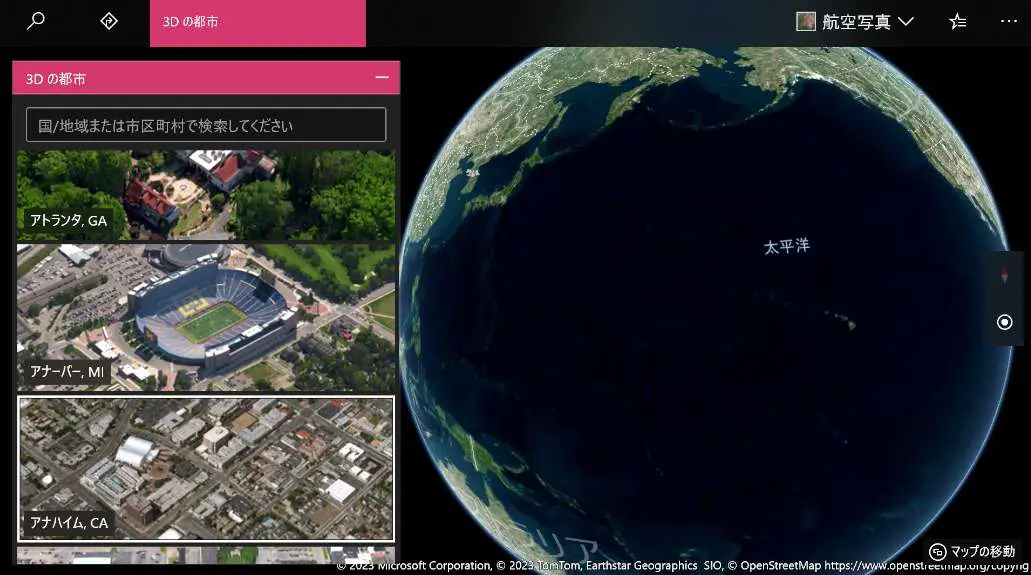The height and width of the screenshot is (575, 1031).
Task: Open the directions route icon
Action: coord(108,21)
